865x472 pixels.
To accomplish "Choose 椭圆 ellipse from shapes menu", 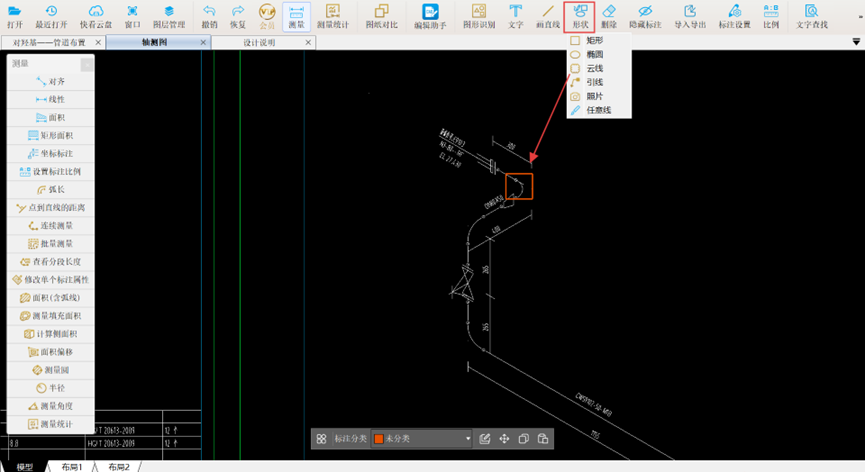I will [599, 54].
